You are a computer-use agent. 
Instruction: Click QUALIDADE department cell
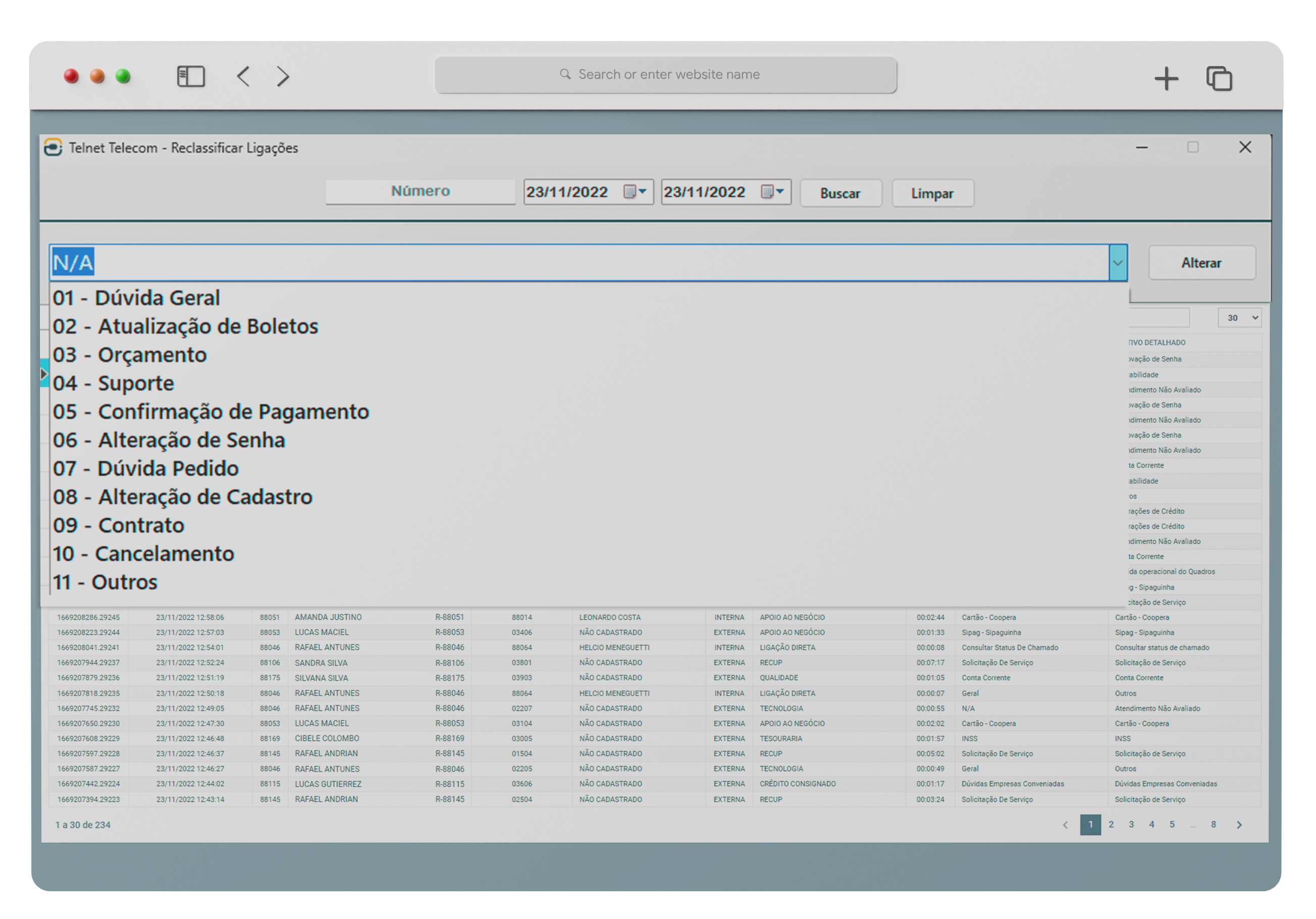pos(778,678)
